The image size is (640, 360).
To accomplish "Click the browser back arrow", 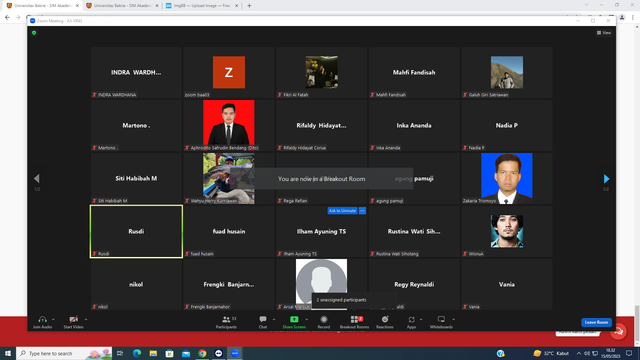I will pos(7,18).
